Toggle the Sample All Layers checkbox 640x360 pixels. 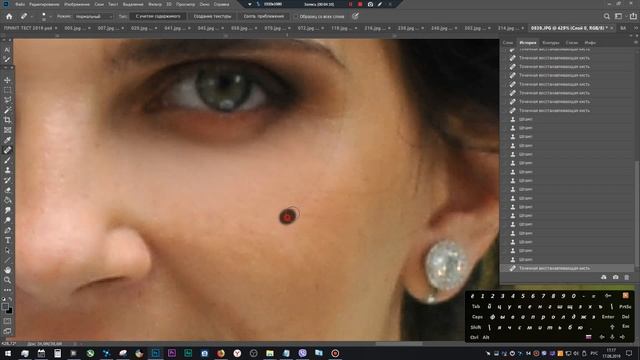(296, 17)
